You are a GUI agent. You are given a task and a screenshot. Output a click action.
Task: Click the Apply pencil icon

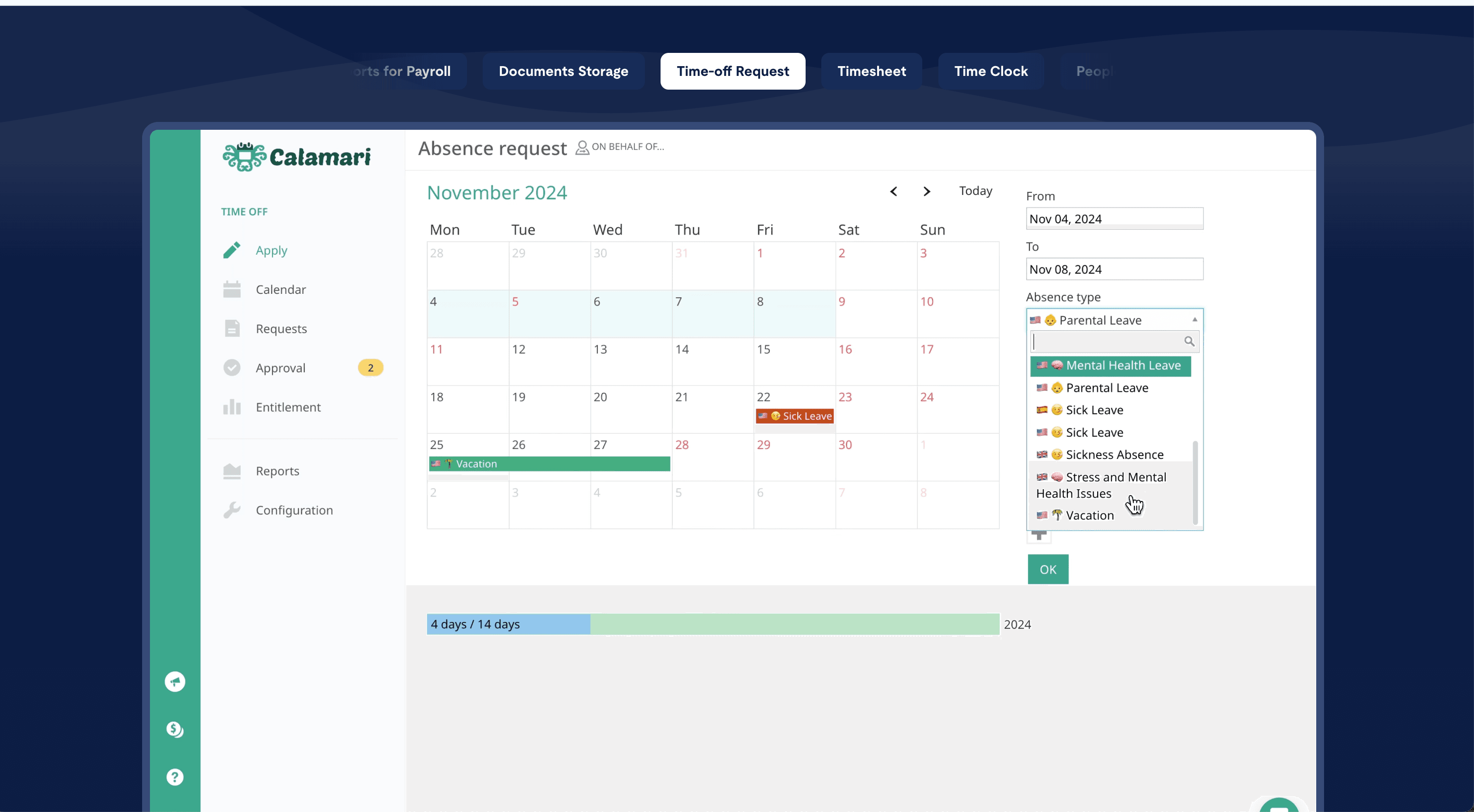[232, 250]
